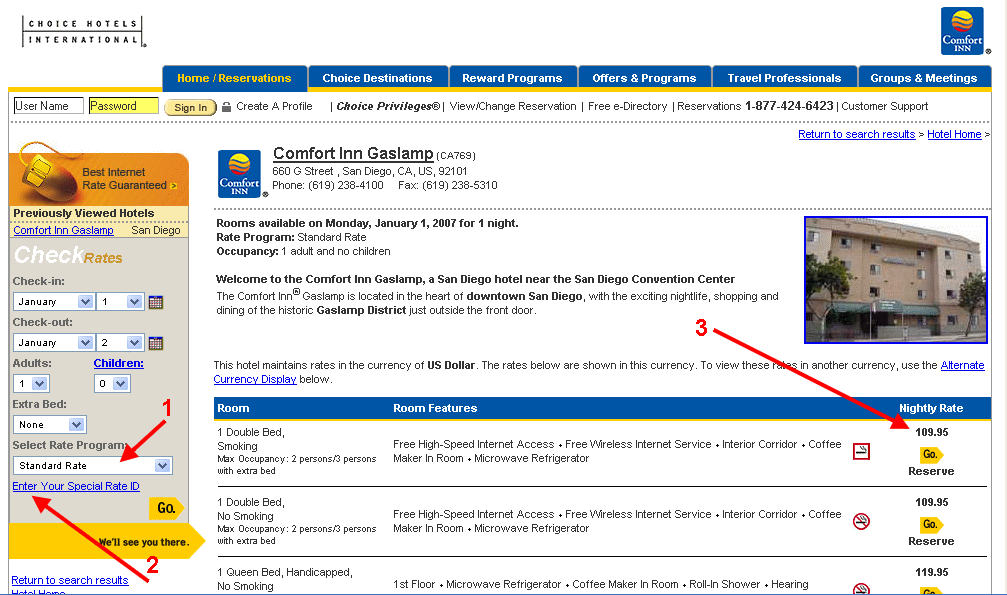Open the Groups & Meetings tab
Viewport: 1007px width, 595px height.
point(924,78)
